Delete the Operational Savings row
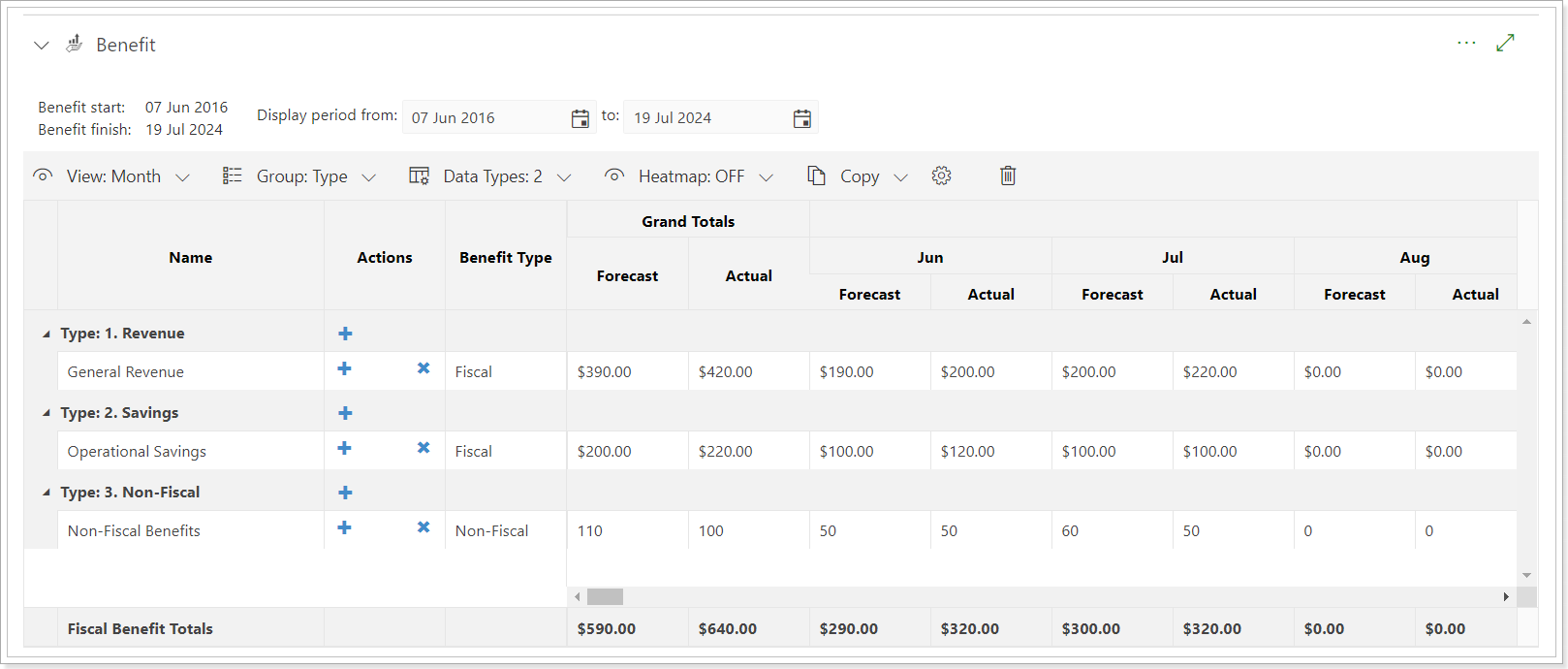Image resolution: width=1568 pixels, height=669 pixels. pyautogui.click(x=423, y=448)
